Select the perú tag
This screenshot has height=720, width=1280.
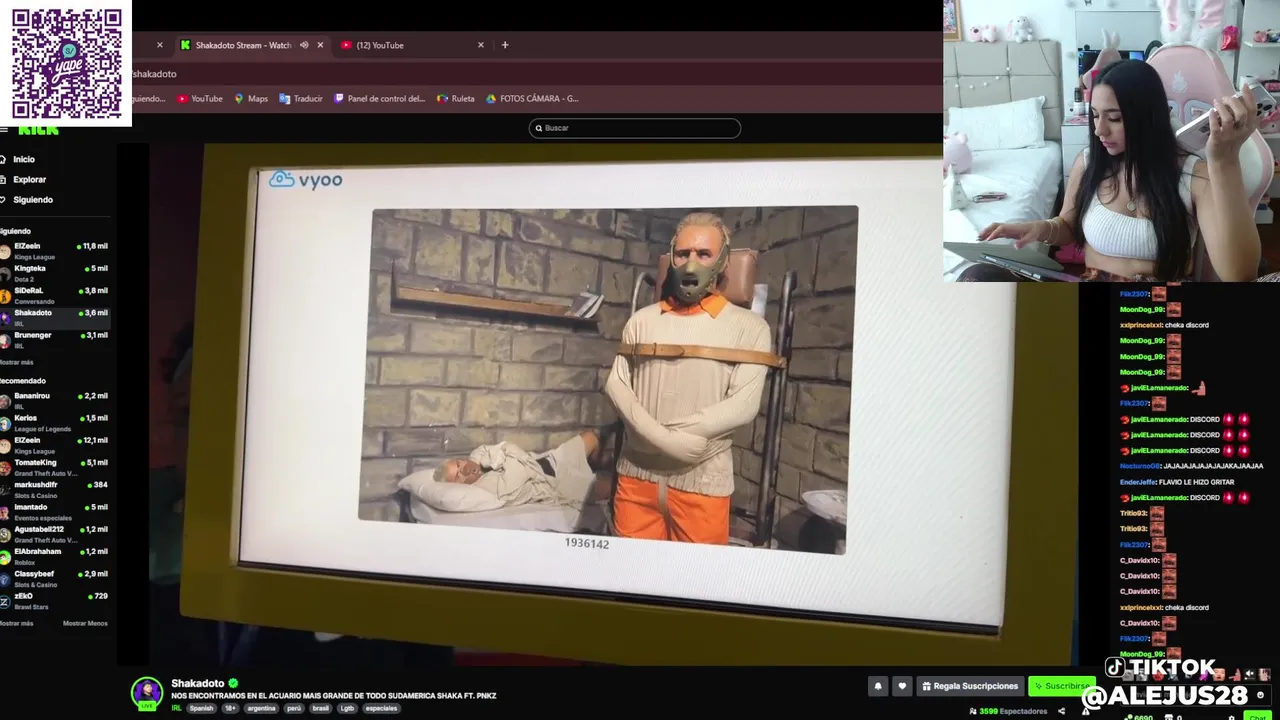tap(294, 708)
